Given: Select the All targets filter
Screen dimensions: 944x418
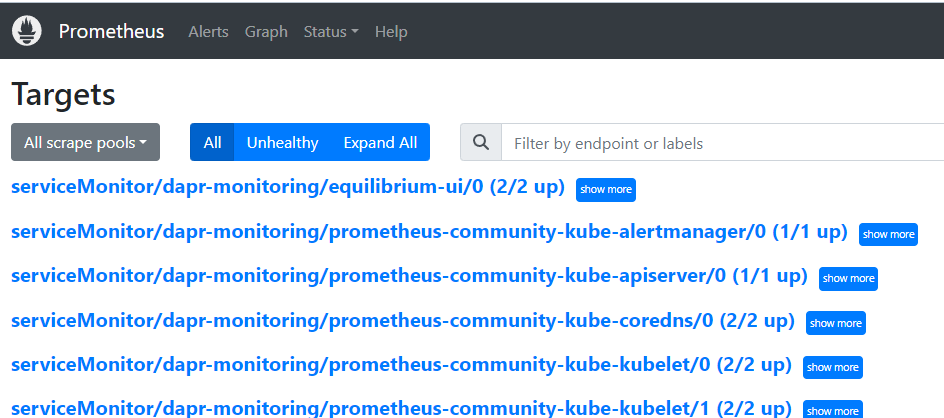Looking at the screenshot, I should [x=212, y=142].
